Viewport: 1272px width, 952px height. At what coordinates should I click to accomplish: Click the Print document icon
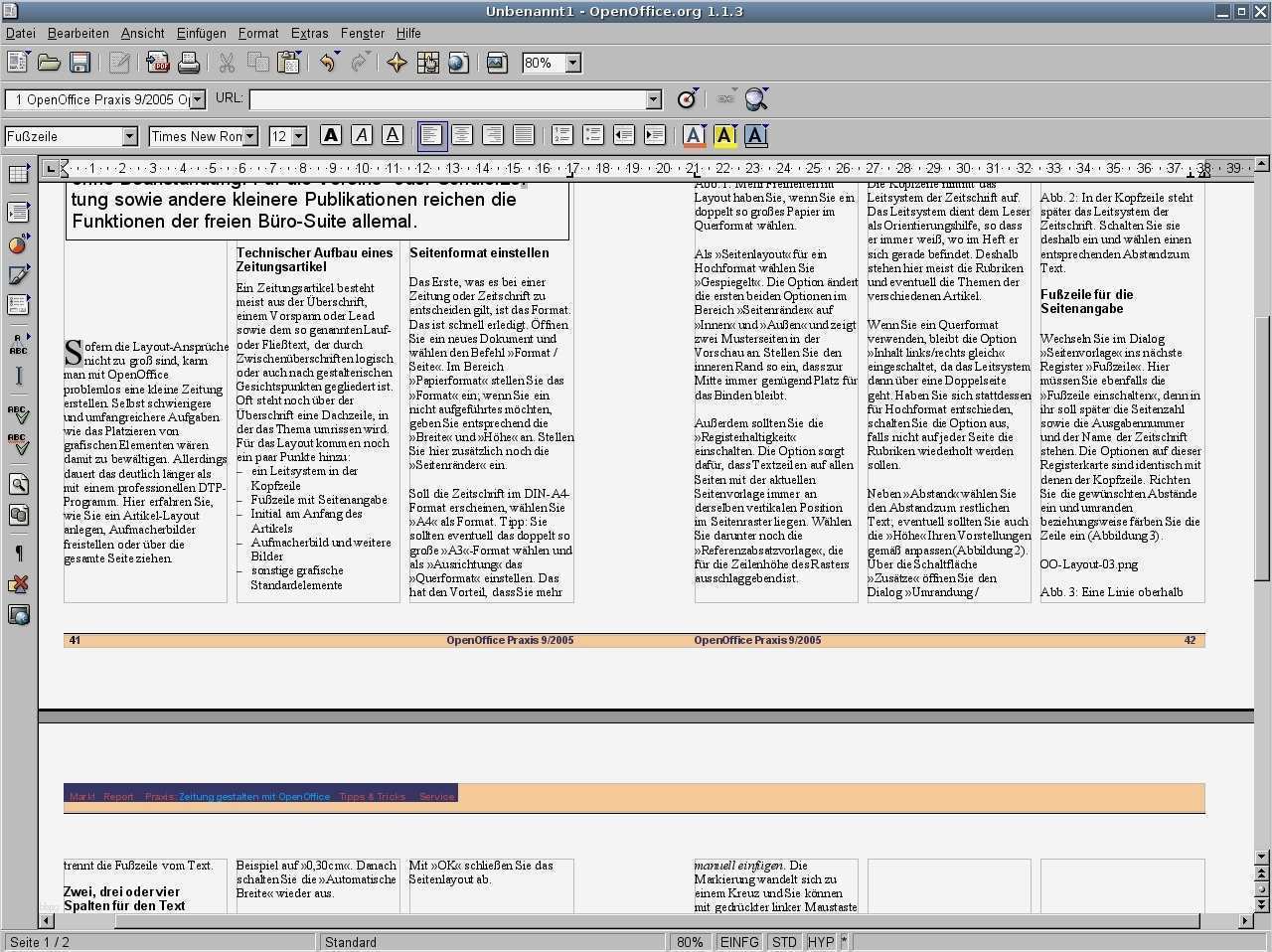[189, 64]
